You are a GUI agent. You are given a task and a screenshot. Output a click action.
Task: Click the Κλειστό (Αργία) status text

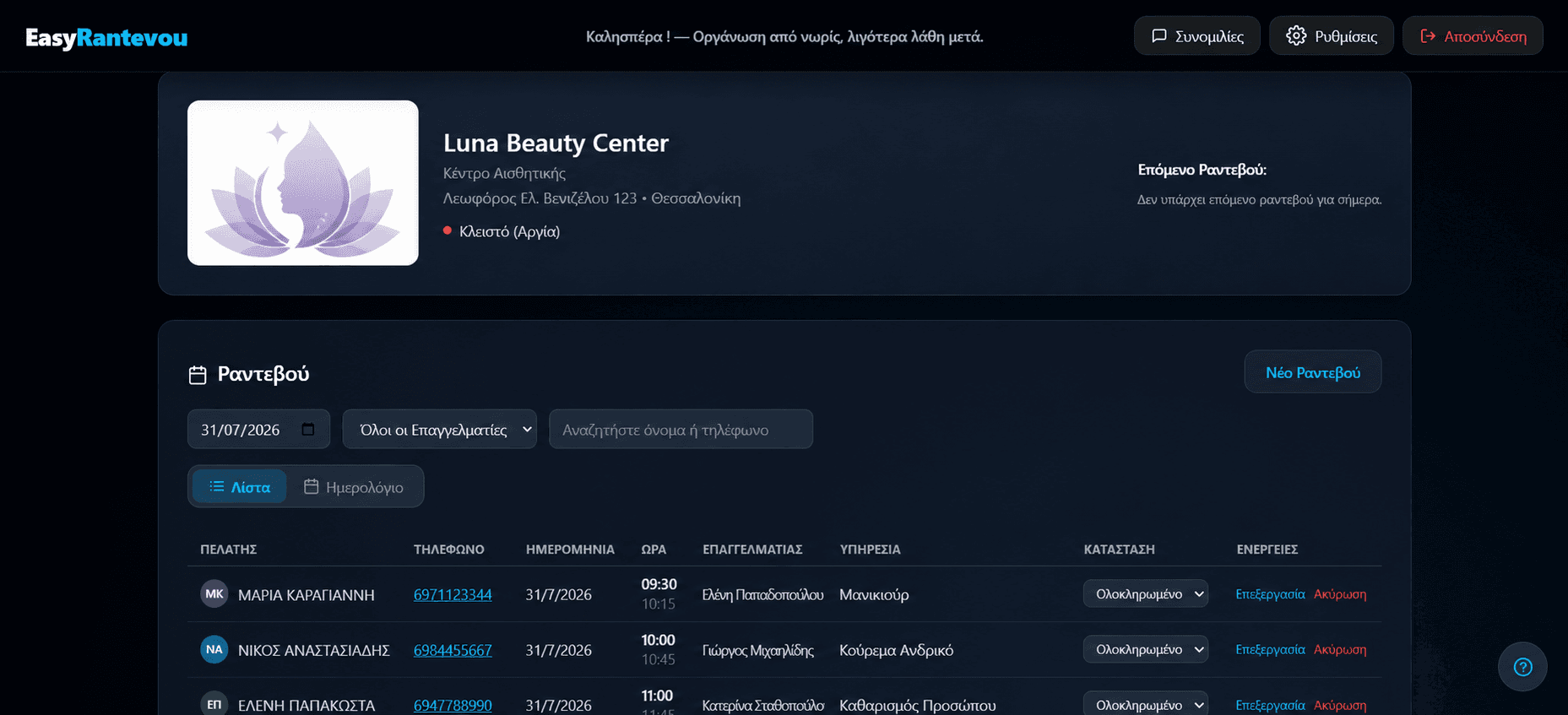coord(509,231)
